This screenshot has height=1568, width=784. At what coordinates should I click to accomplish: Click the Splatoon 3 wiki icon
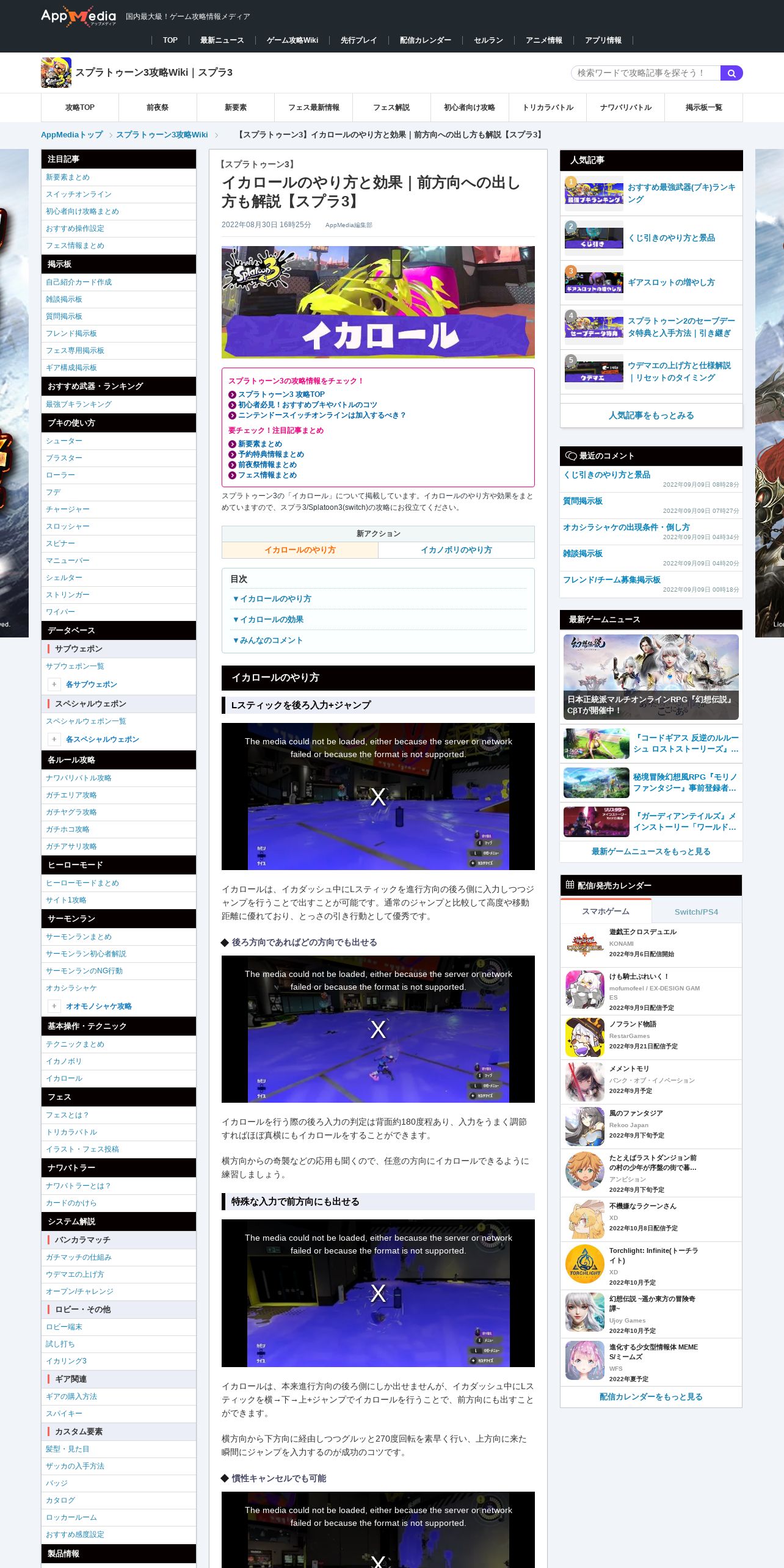[x=56, y=73]
